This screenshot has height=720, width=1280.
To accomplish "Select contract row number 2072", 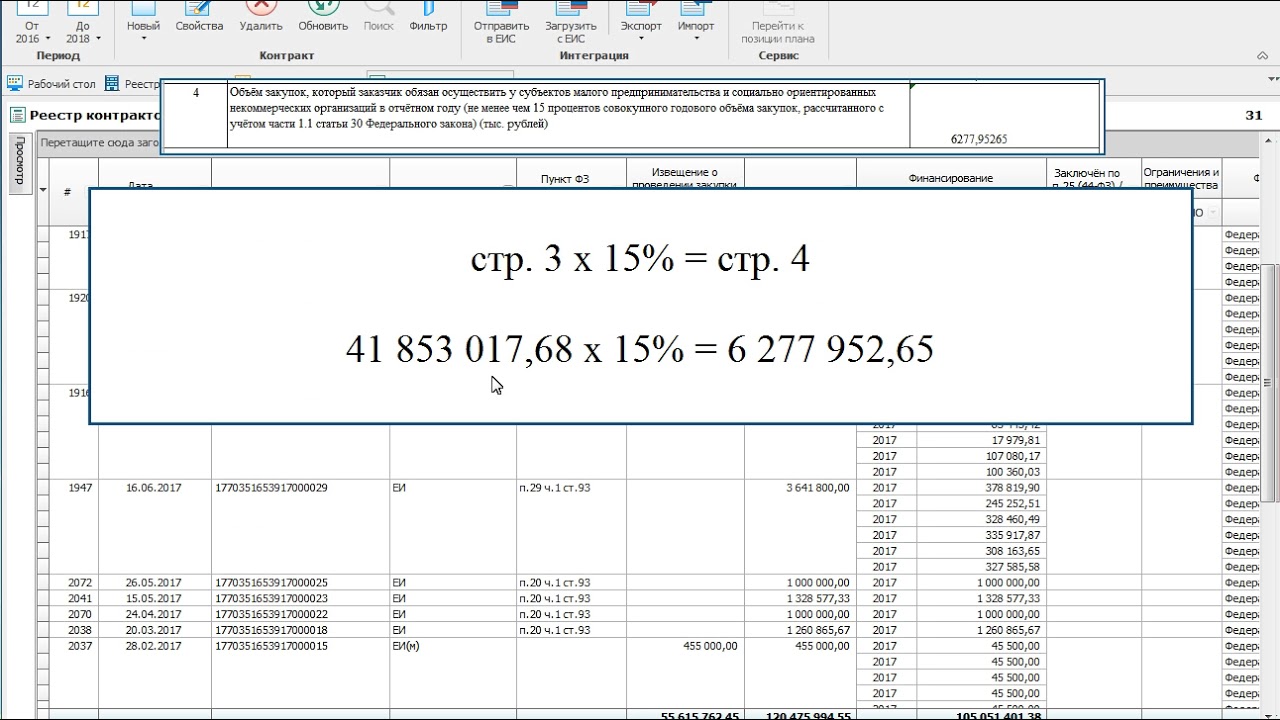I will click(79, 583).
